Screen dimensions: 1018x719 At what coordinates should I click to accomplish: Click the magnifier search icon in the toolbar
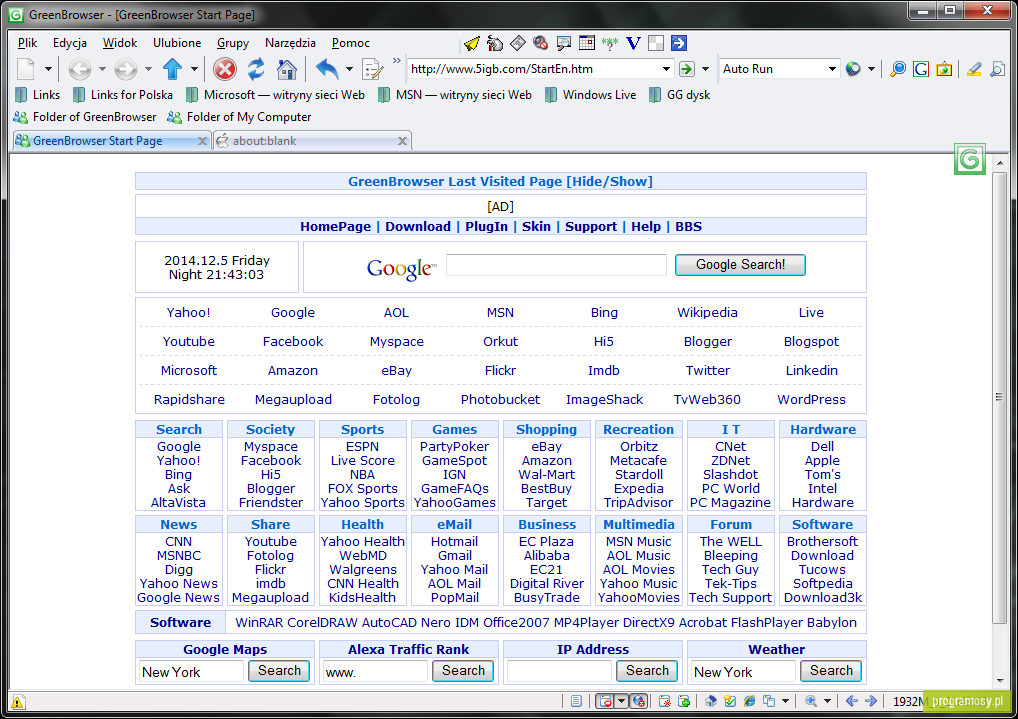[898, 69]
